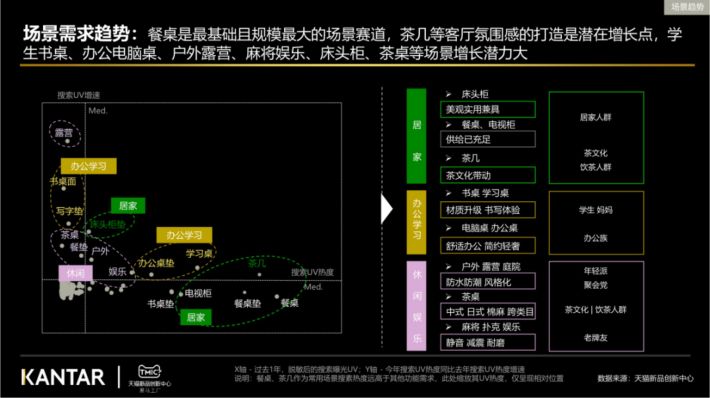Screen dimensions: 710x398
Task: Click the 防水防潮 风格化 box
Action: pyautogui.click(x=488, y=282)
